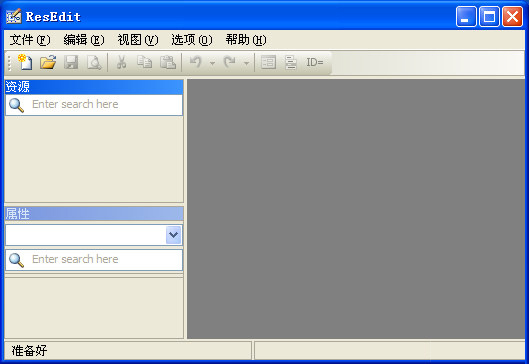
Task: Click the 属性 panel header
Action: (x=94, y=214)
